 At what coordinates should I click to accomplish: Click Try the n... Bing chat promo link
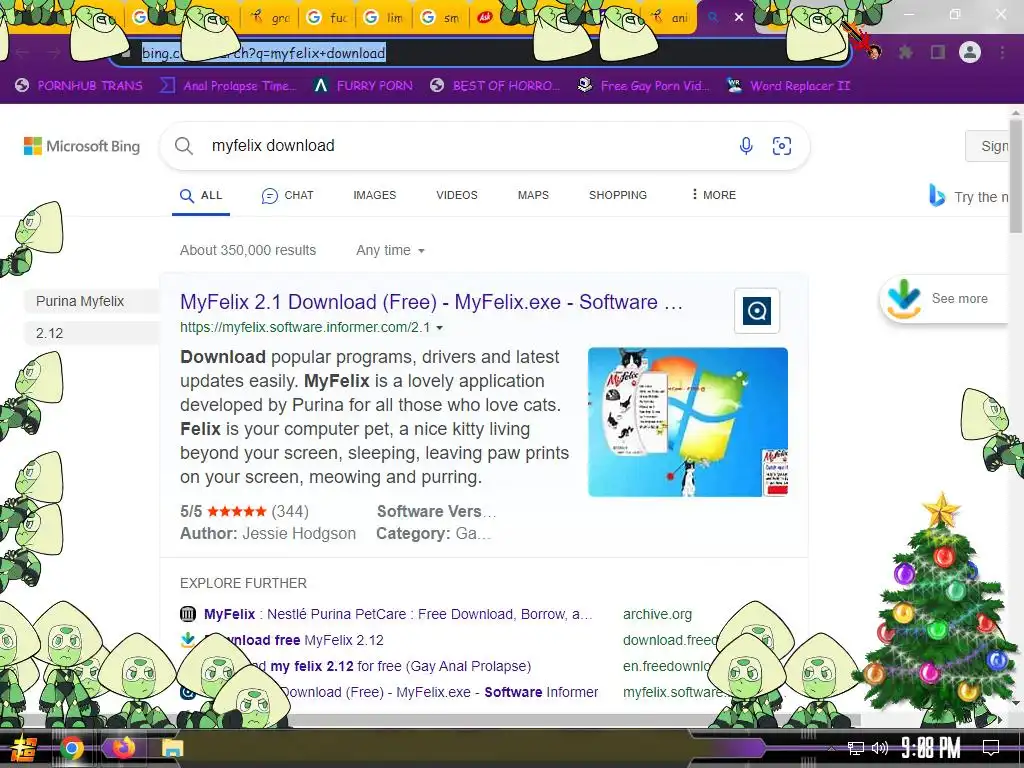tap(982, 197)
